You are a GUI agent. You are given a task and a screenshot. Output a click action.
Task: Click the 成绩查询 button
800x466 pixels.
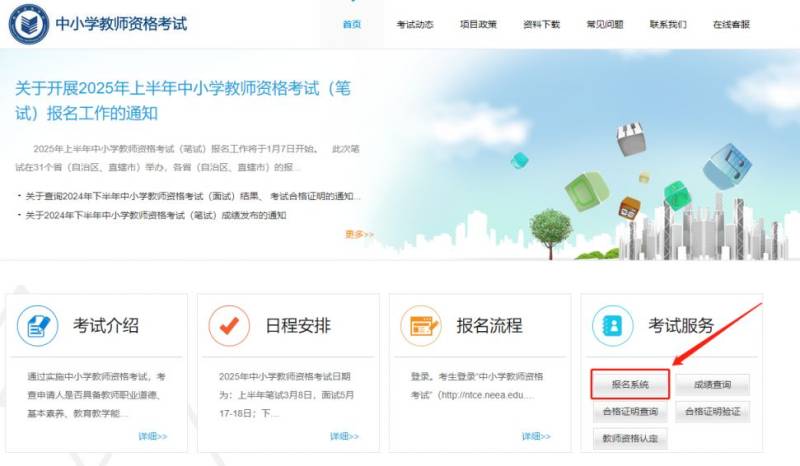[x=713, y=384]
